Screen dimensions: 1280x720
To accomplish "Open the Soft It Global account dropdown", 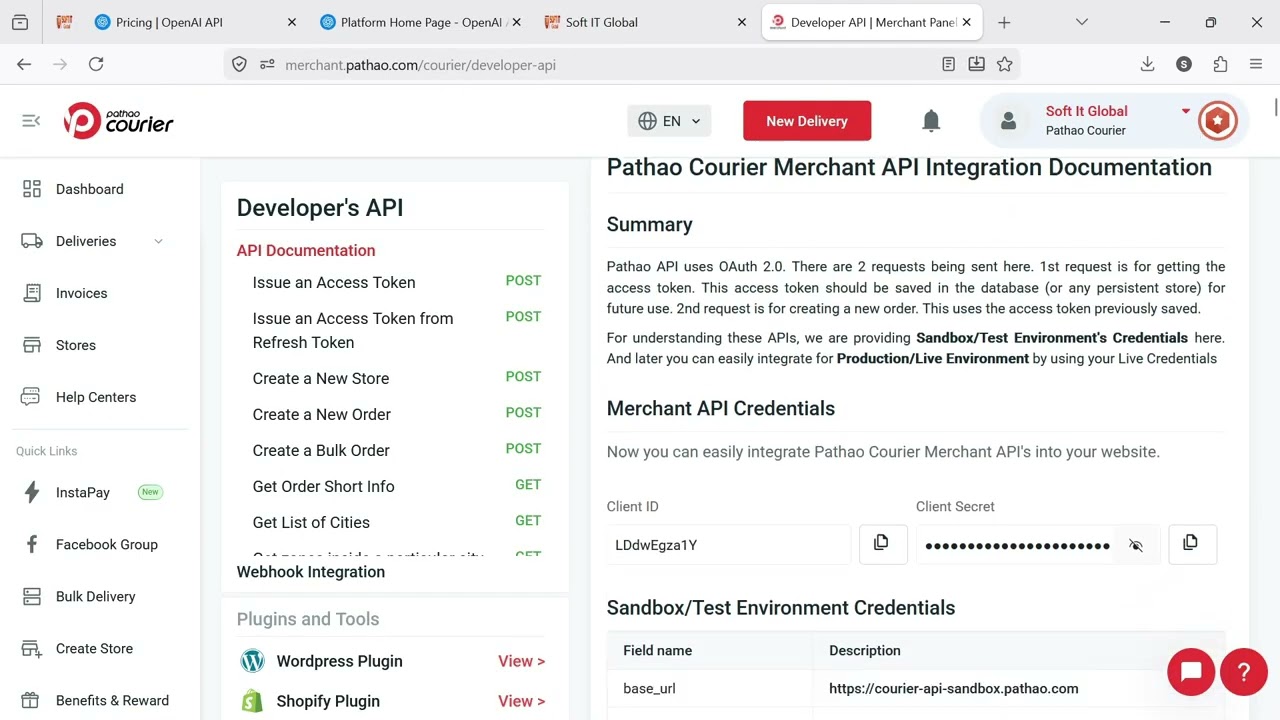I will click(1186, 111).
